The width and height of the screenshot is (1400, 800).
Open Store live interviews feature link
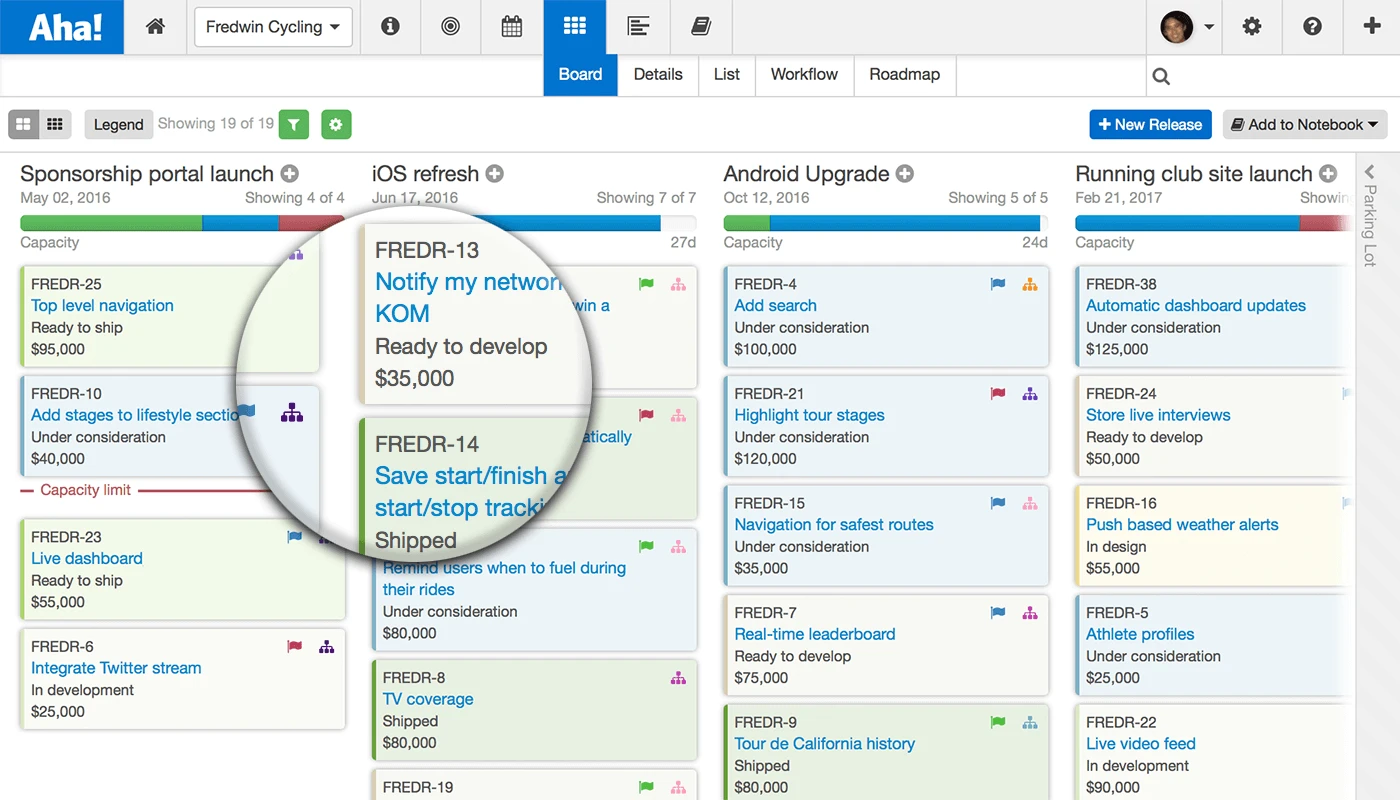tap(1158, 415)
